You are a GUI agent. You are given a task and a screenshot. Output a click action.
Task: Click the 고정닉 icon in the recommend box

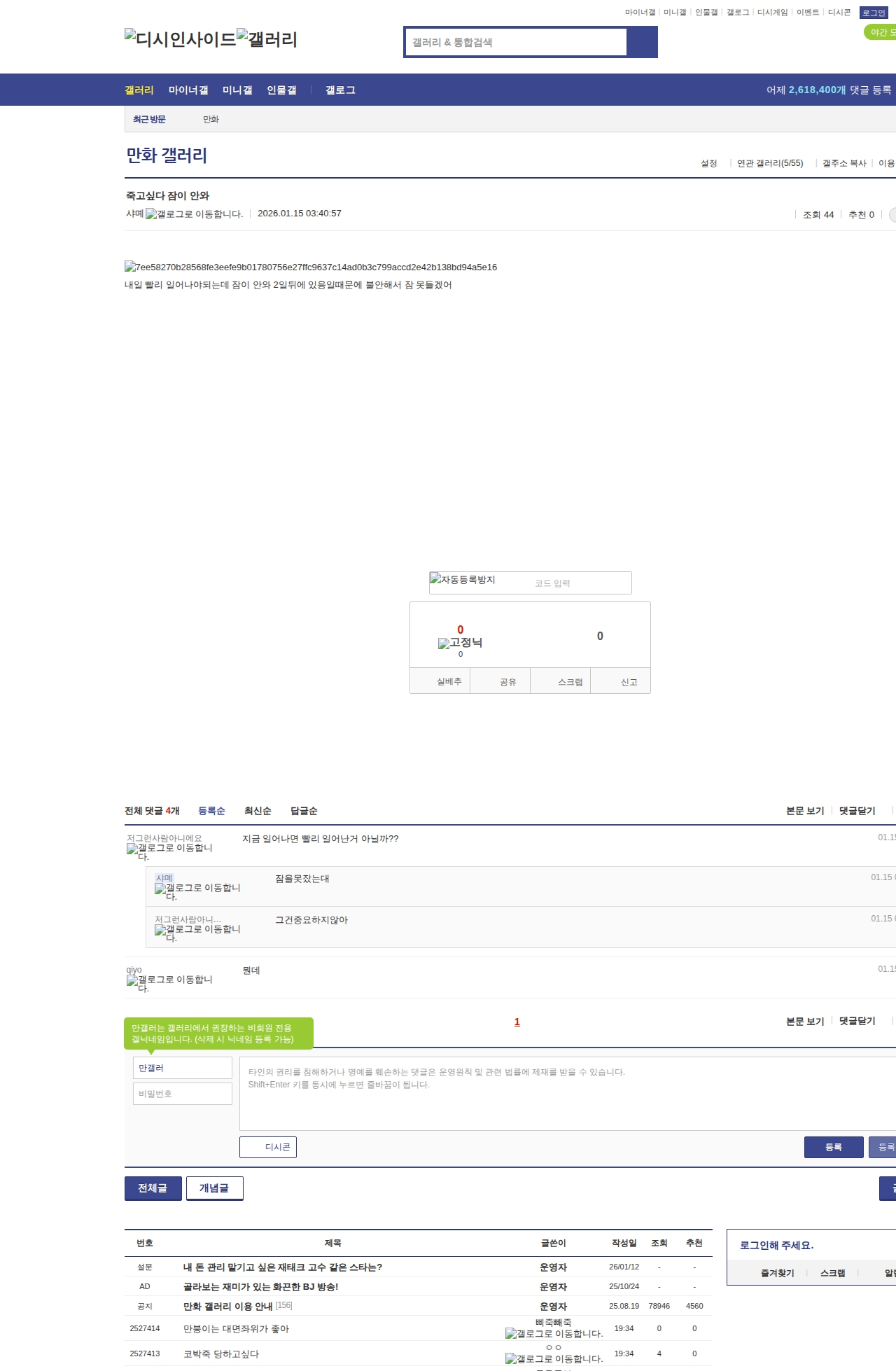click(x=460, y=643)
